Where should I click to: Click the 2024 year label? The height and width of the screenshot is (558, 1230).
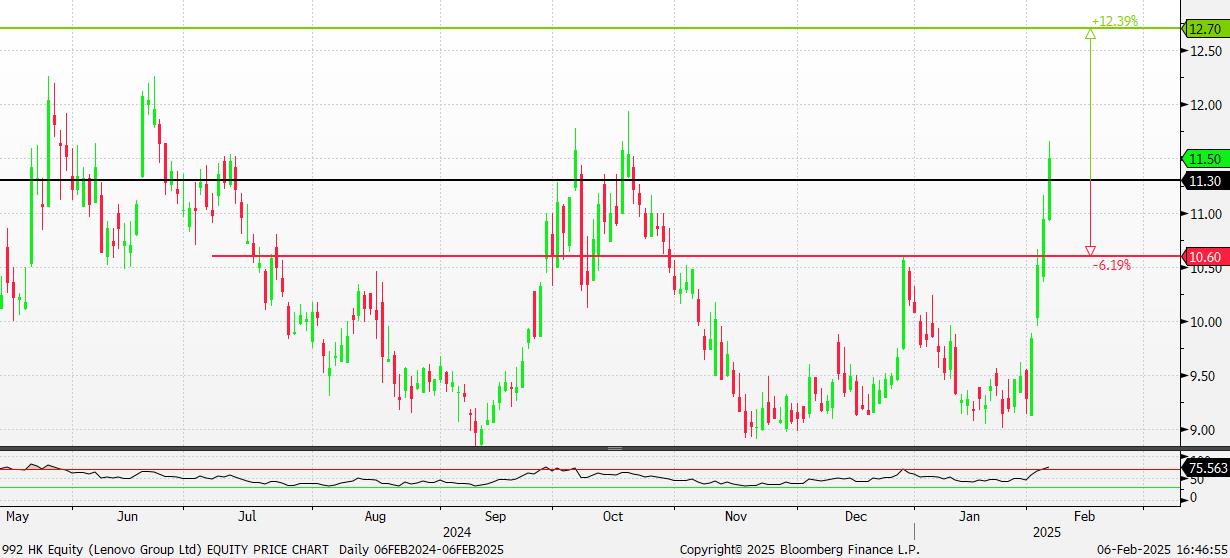coord(456,532)
